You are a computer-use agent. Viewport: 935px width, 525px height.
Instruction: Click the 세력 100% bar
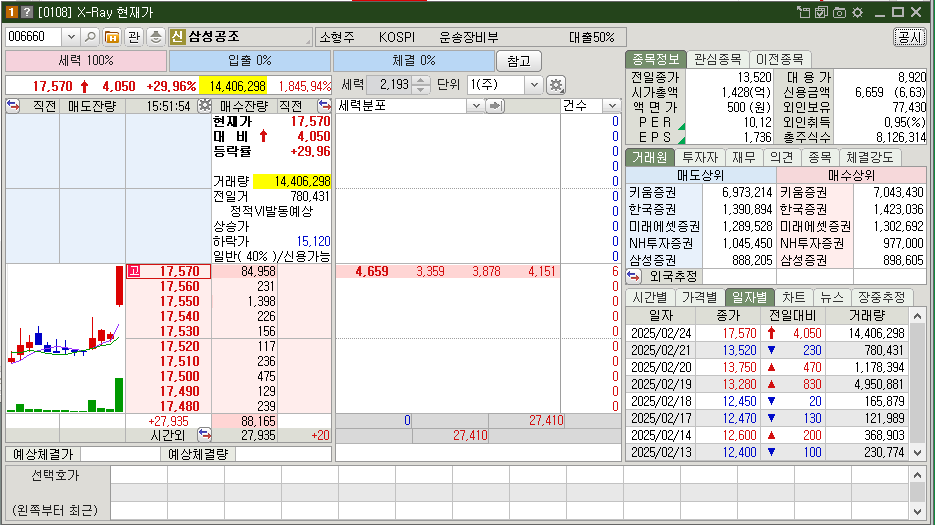point(86,61)
